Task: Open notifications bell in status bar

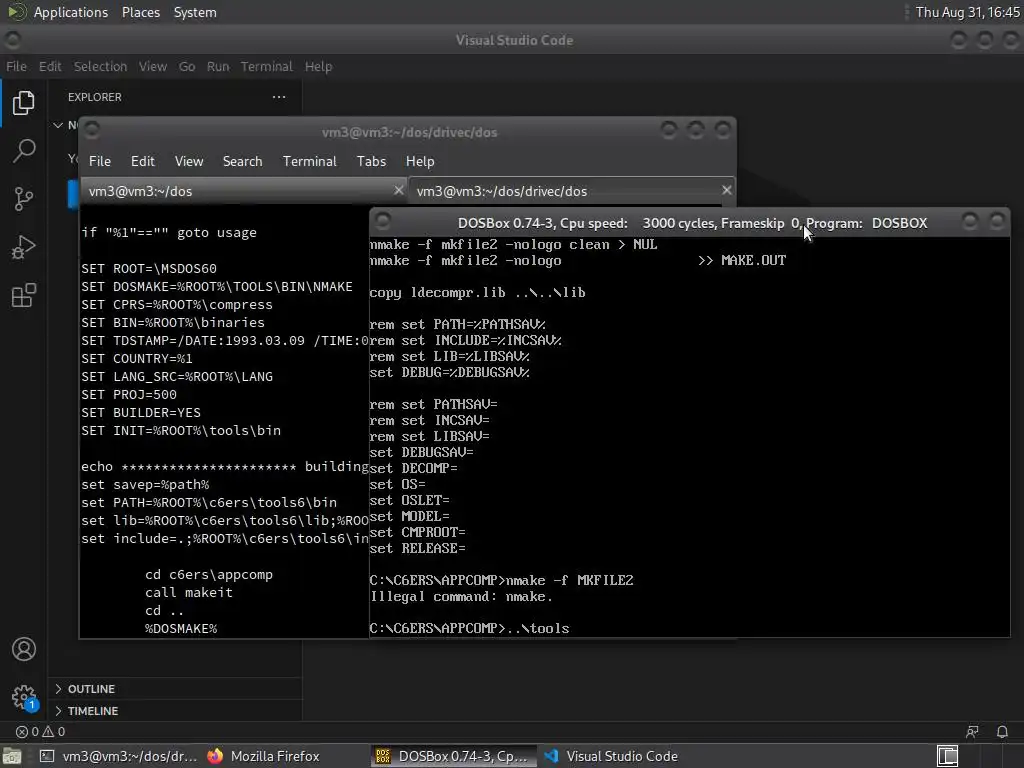Action: (1002, 731)
